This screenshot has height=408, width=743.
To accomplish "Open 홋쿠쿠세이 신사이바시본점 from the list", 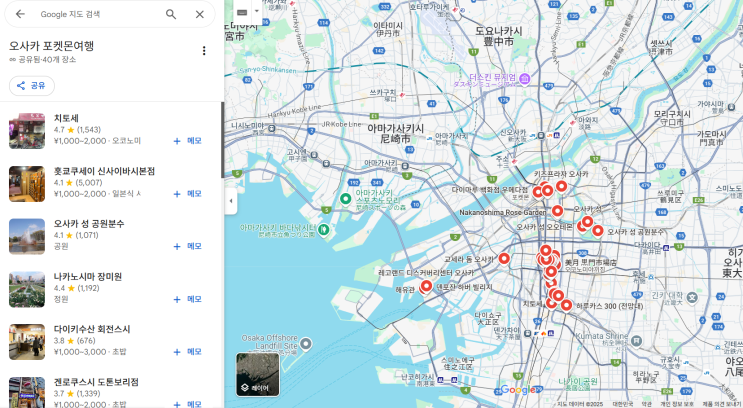I will (104, 171).
